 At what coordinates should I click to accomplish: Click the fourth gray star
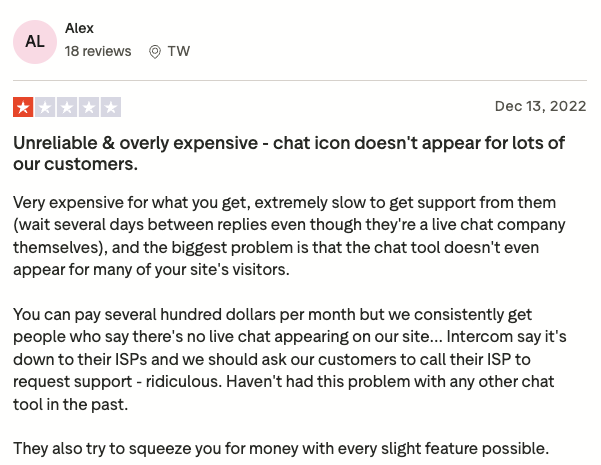[x=89, y=107]
